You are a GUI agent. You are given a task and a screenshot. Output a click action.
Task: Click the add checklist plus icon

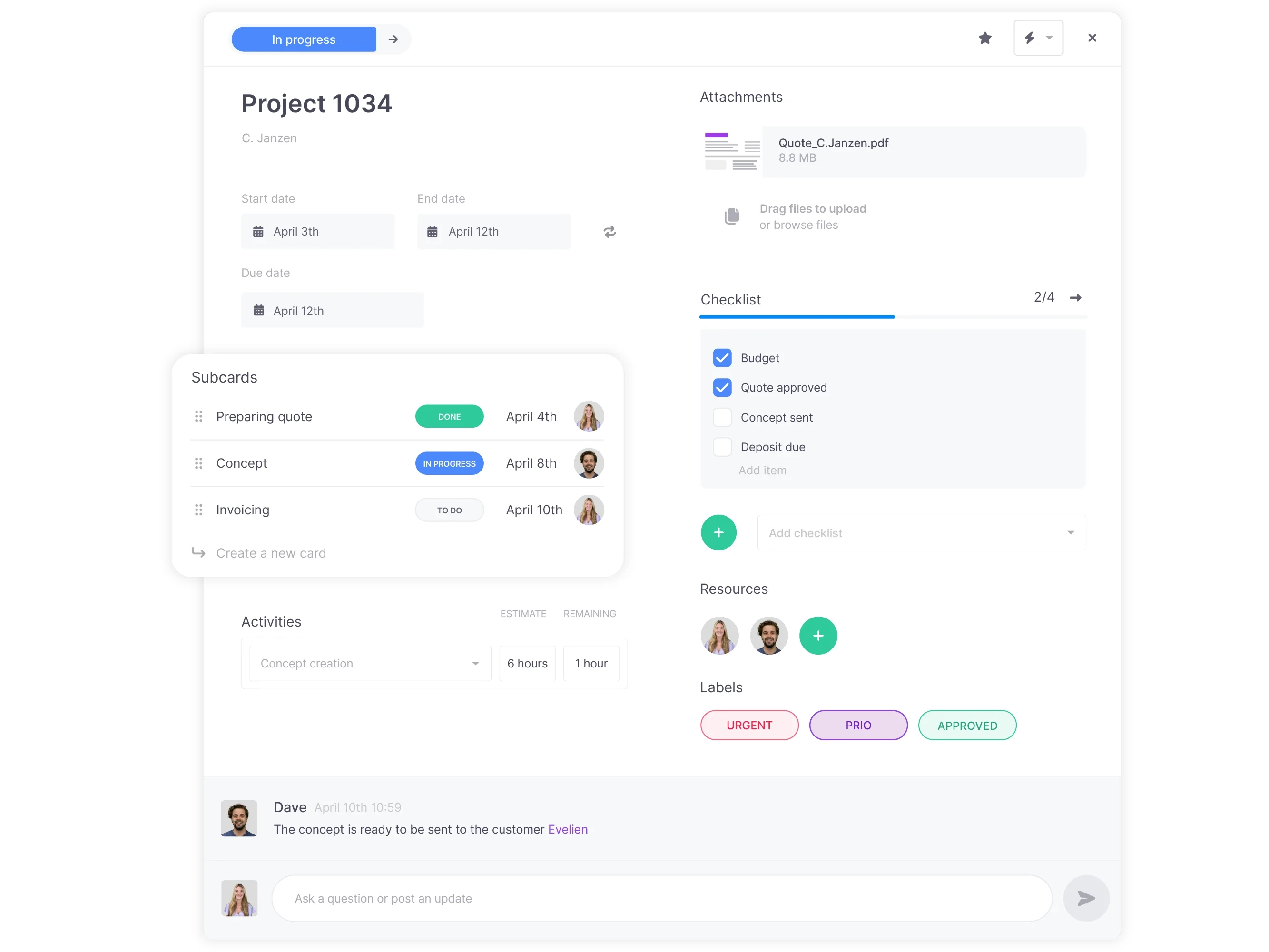(x=719, y=532)
